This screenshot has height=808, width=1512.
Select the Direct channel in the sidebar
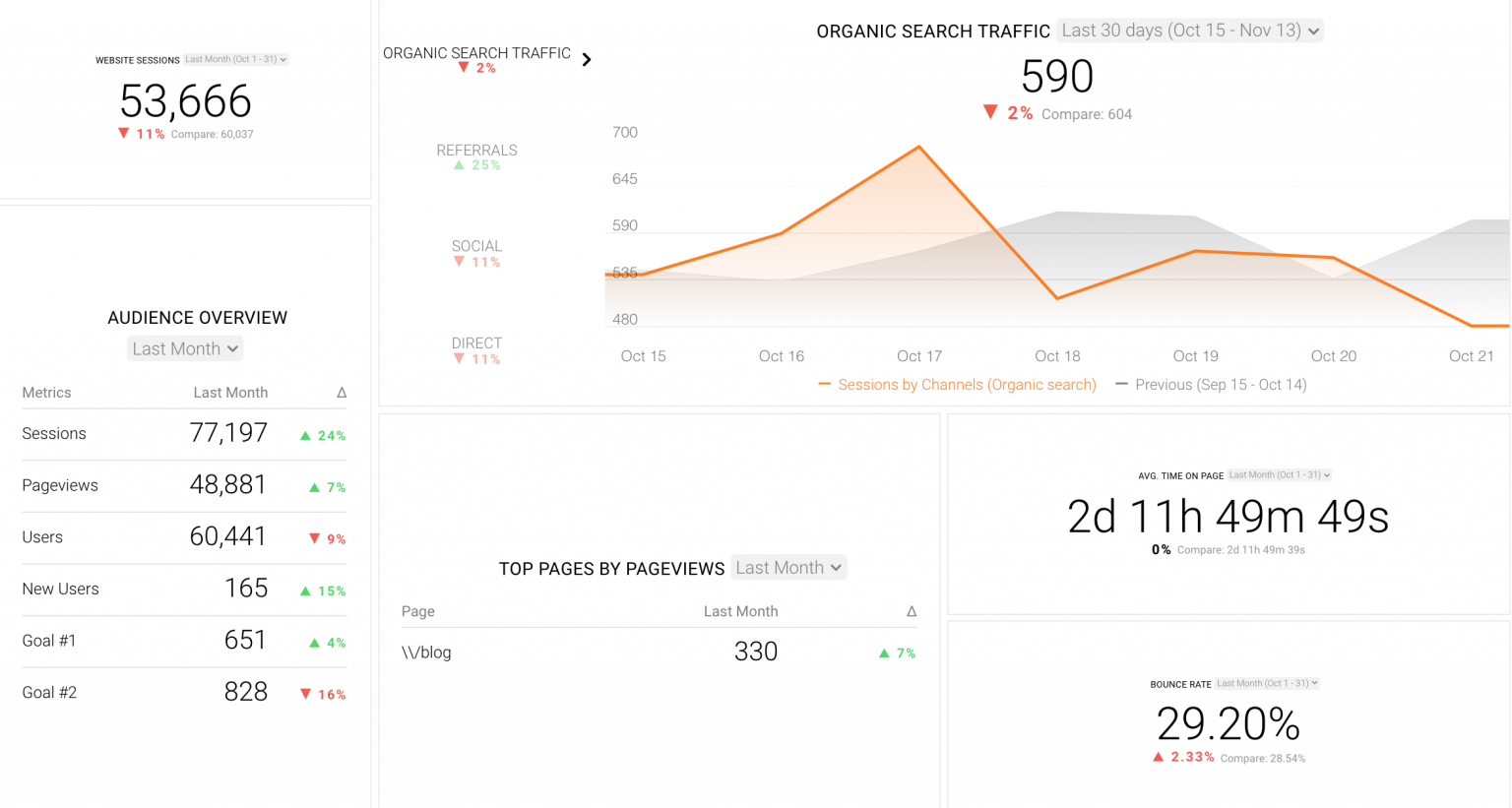coord(477,342)
